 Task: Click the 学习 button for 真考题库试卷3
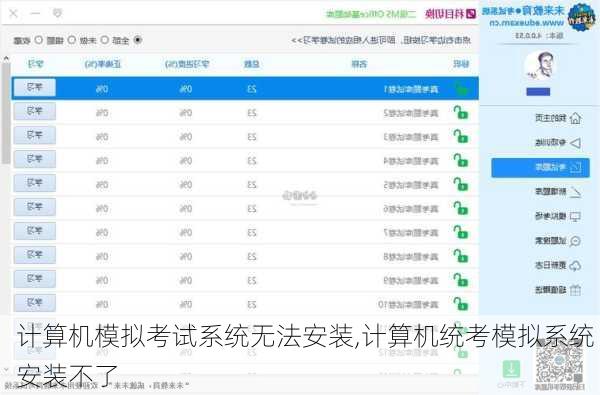[35, 135]
